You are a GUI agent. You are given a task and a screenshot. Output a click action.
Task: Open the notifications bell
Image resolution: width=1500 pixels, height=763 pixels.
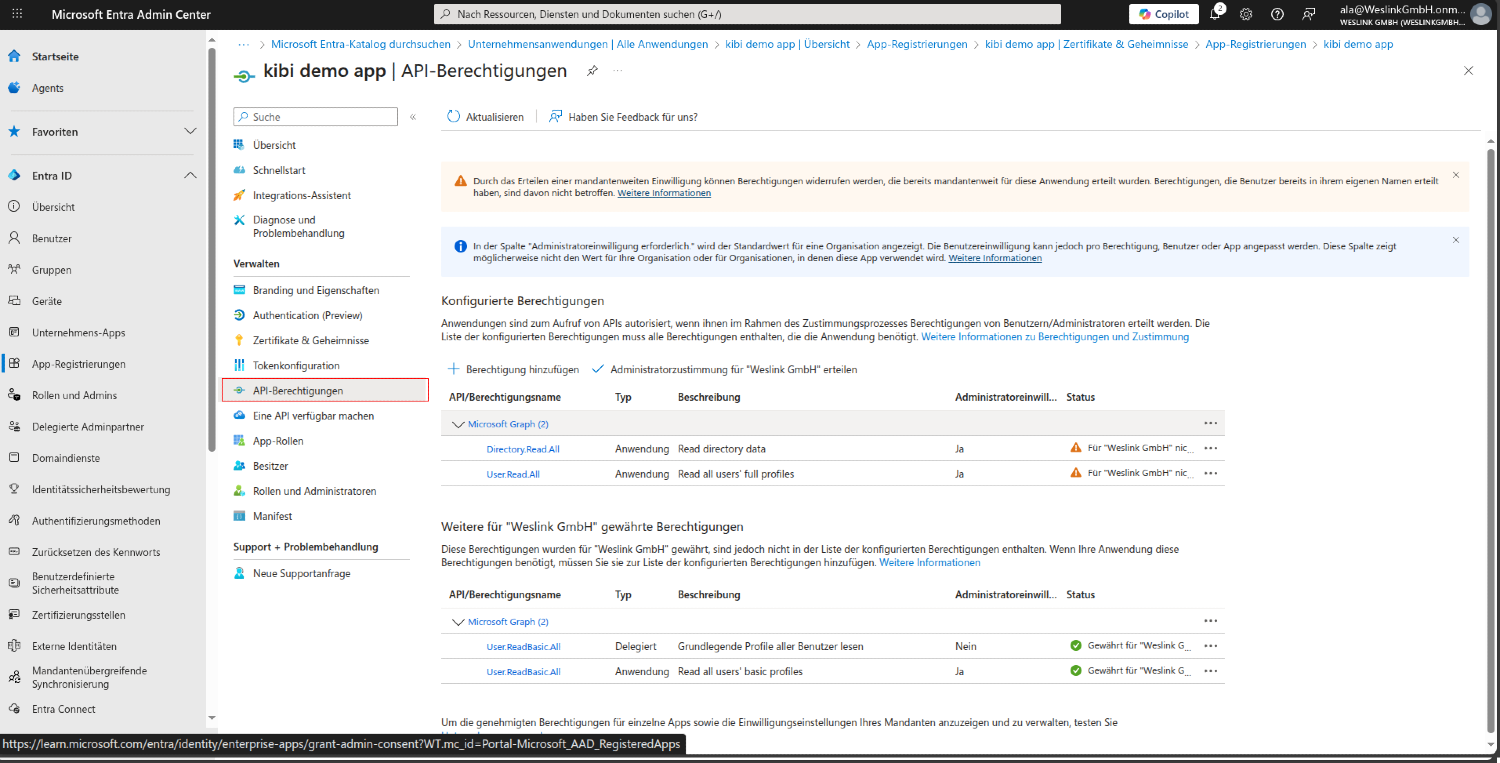pos(1216,14)
